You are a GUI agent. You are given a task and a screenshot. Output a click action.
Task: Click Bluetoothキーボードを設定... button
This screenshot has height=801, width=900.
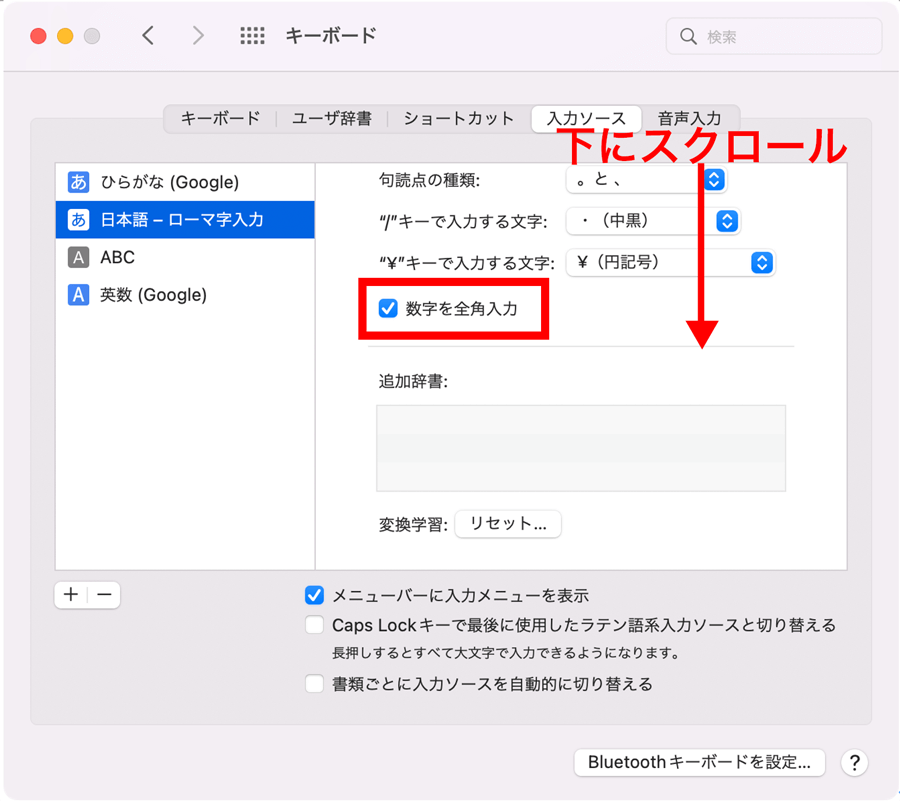[x=700, y=762]
